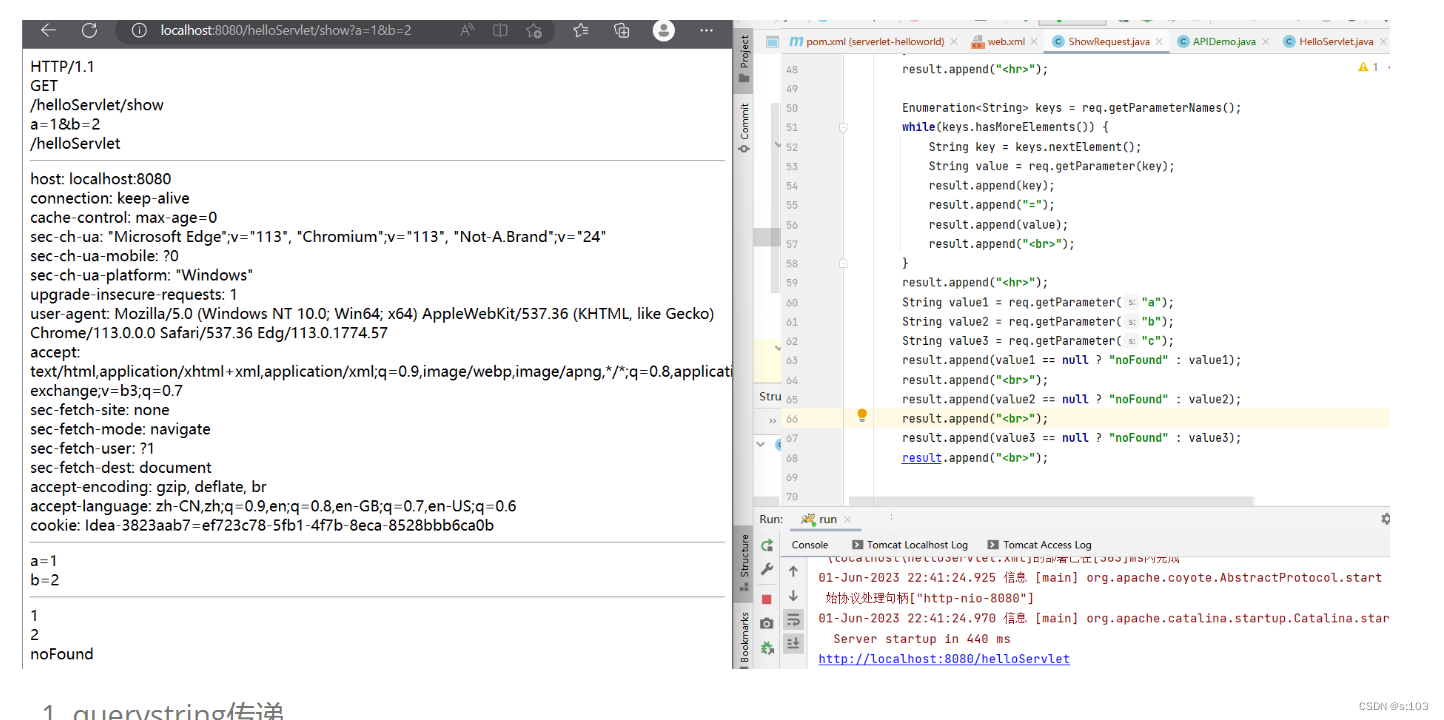Open Run panel settings gear
Screen dimensions: 1444x720
(1385, 519)
